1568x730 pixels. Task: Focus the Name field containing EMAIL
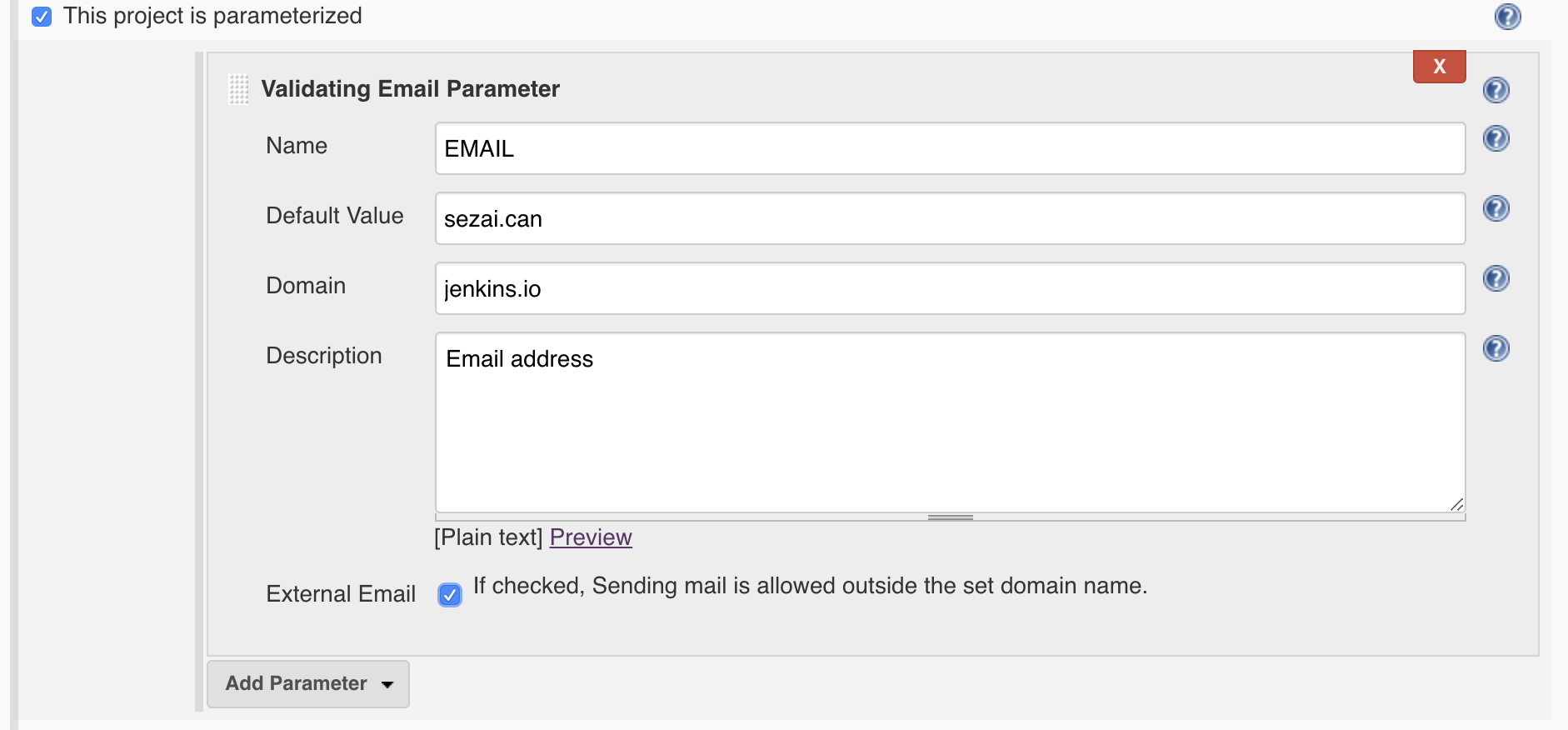point(950,148)
